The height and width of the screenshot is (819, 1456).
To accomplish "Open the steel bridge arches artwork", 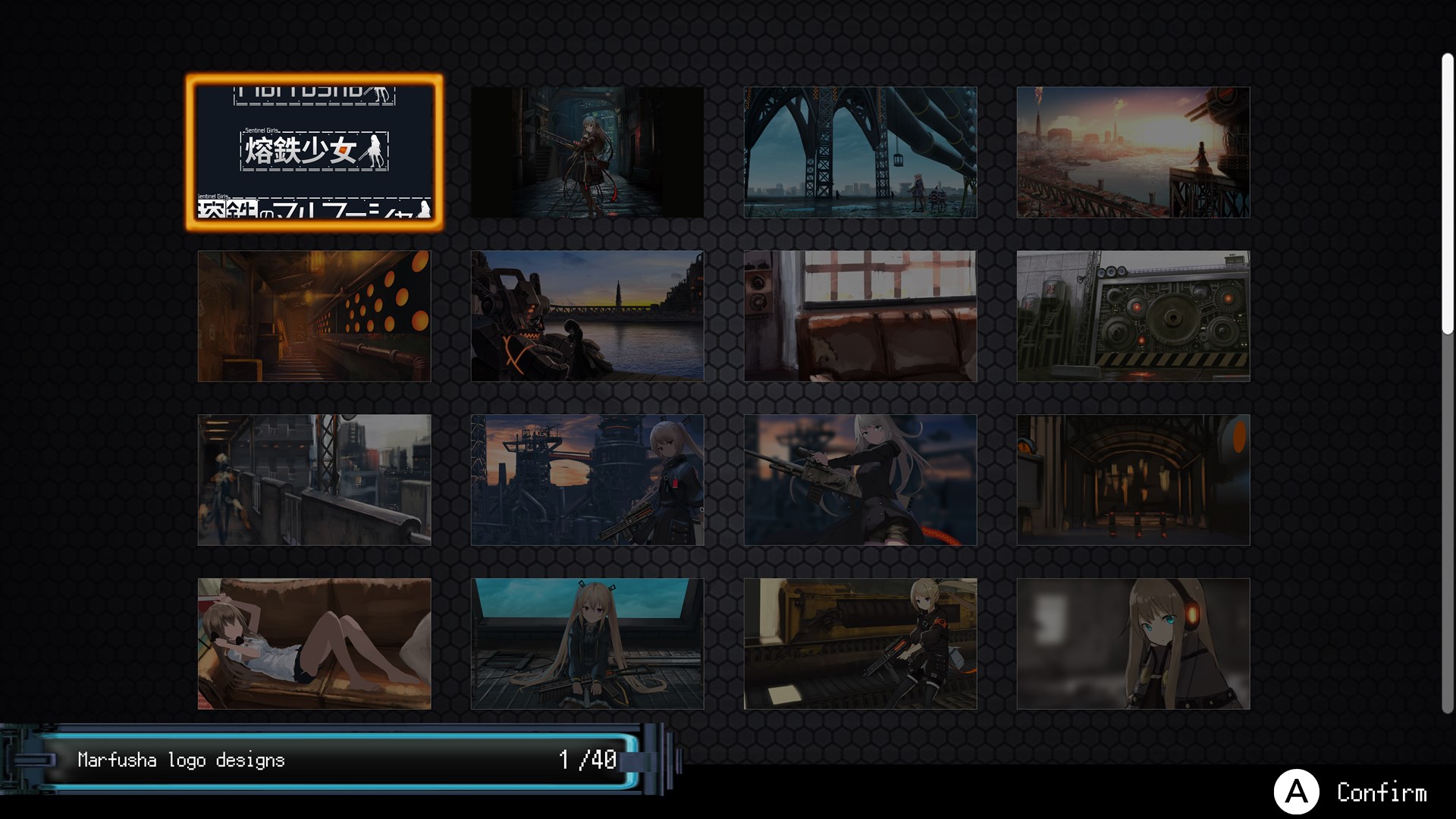I will 860,152.
